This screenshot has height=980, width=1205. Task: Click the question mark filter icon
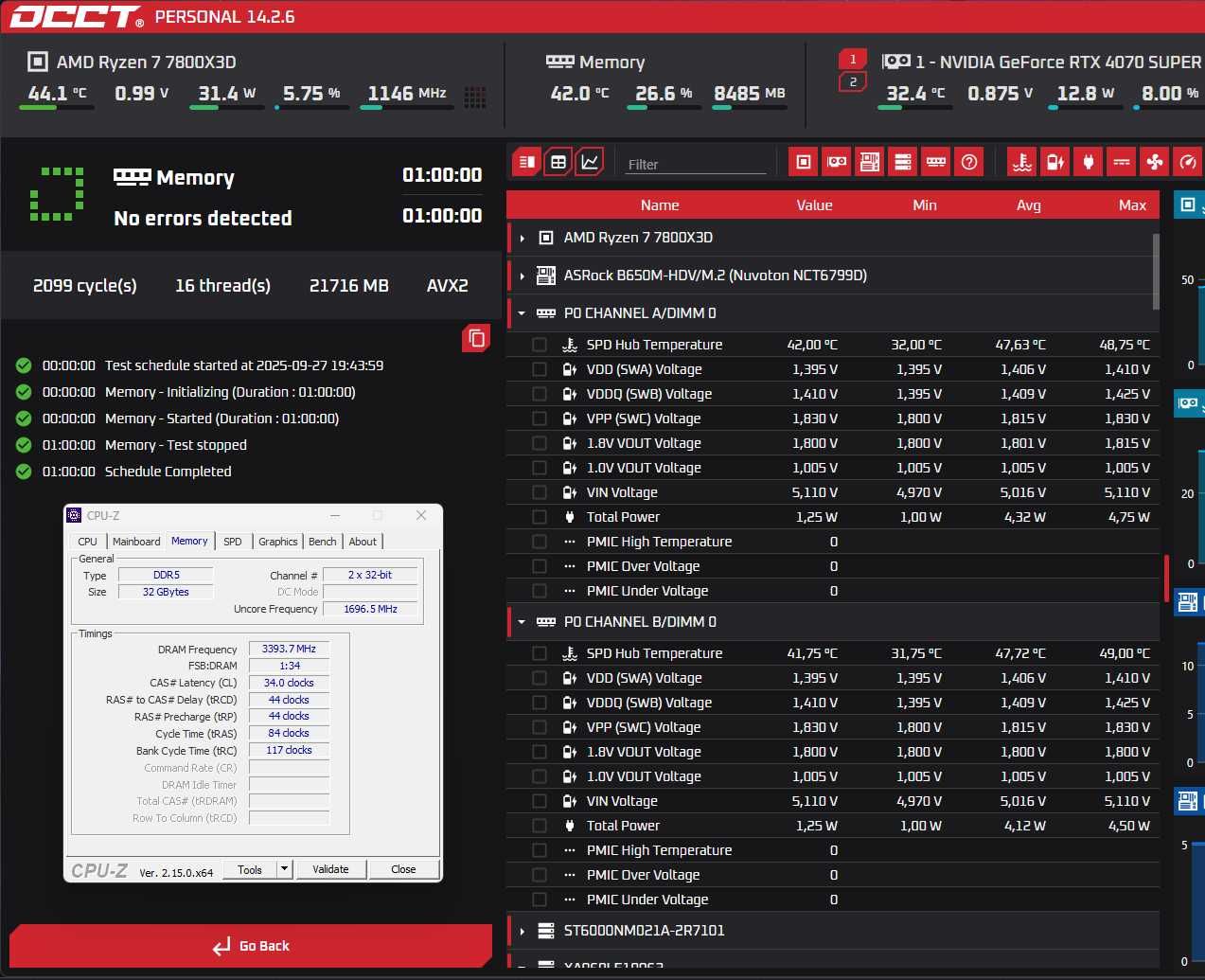click(969, 162)
